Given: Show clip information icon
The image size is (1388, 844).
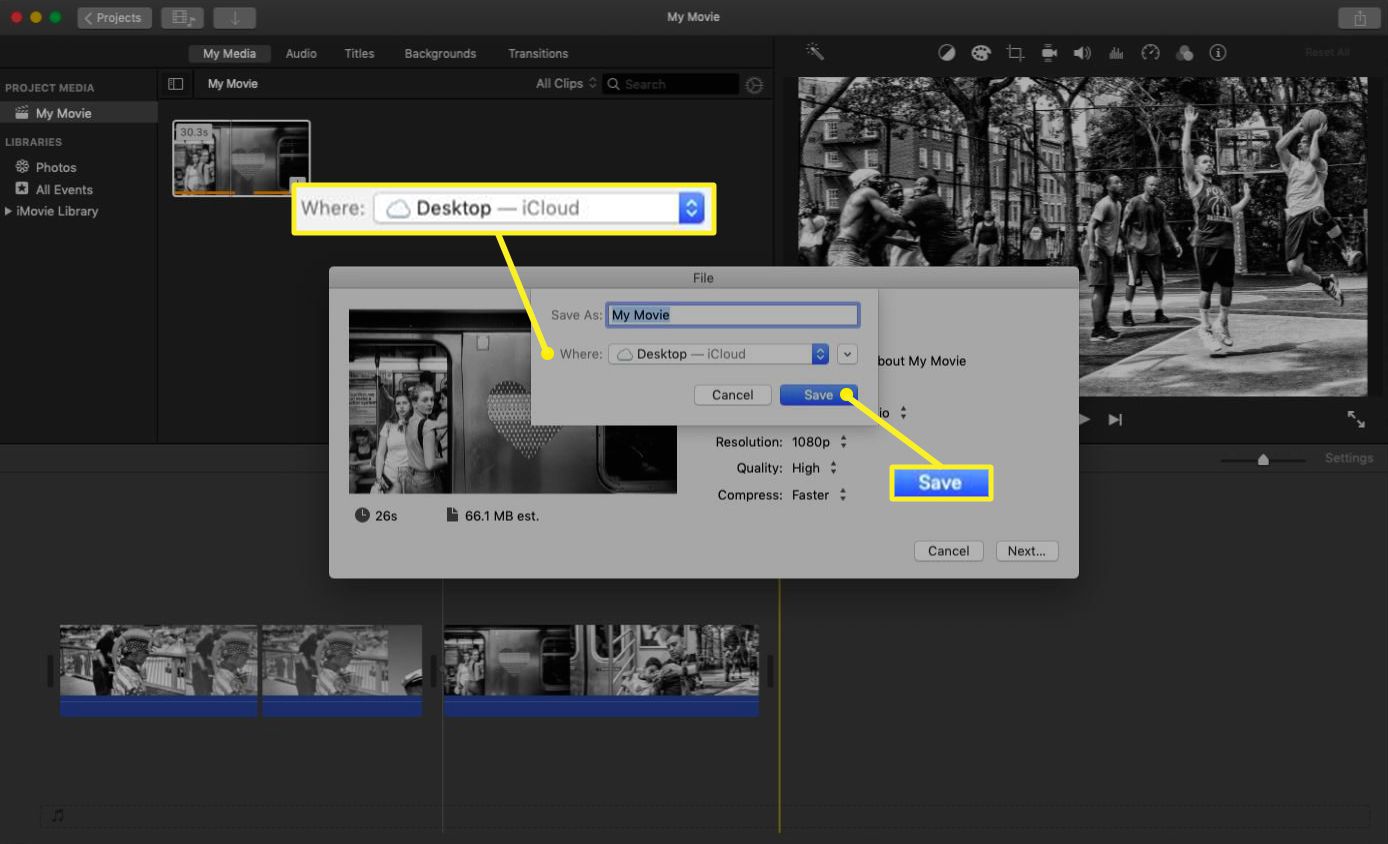Looking at the screenshot, I should coord(1218,53).
